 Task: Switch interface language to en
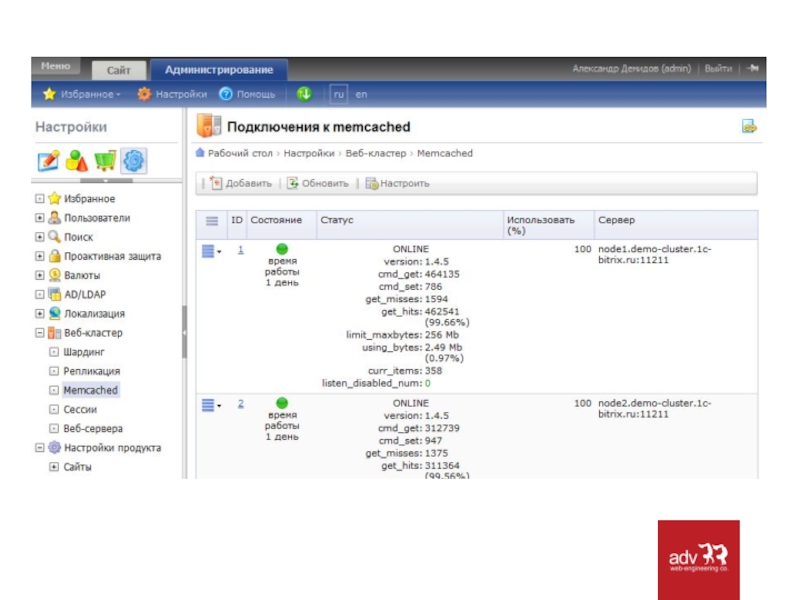(x=361, y=94)
